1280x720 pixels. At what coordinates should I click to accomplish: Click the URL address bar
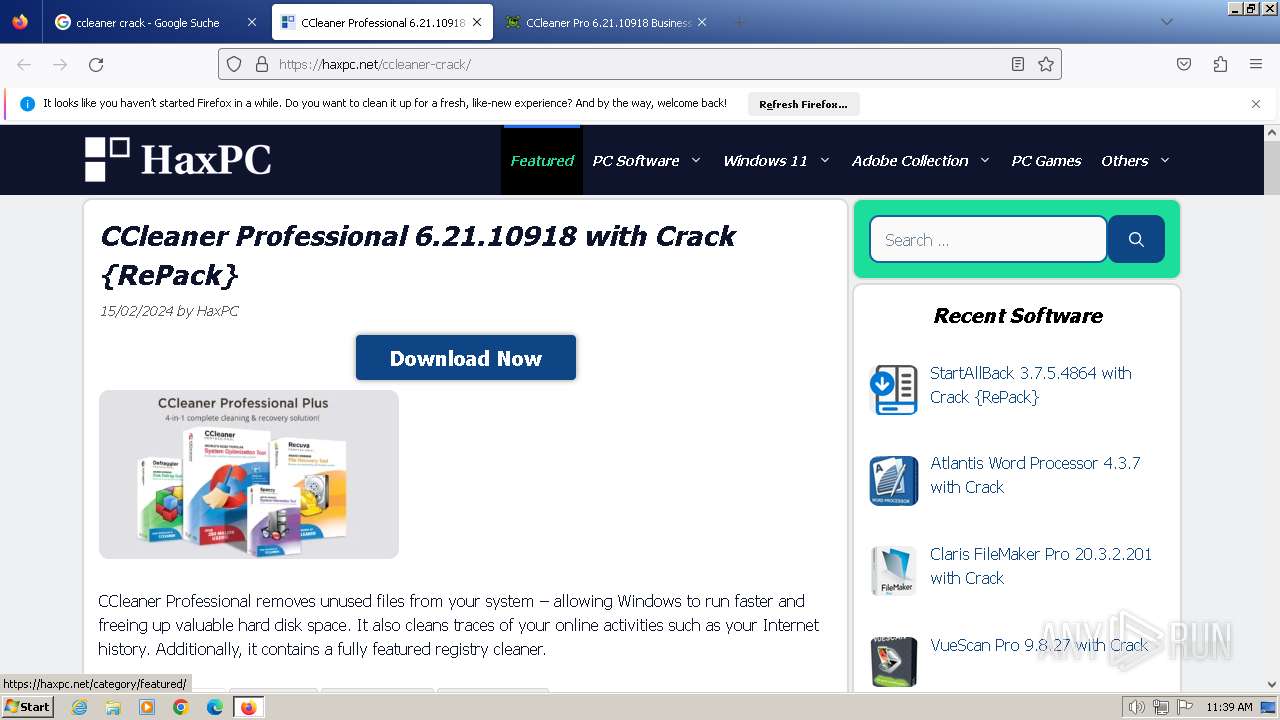click(640, 64)
